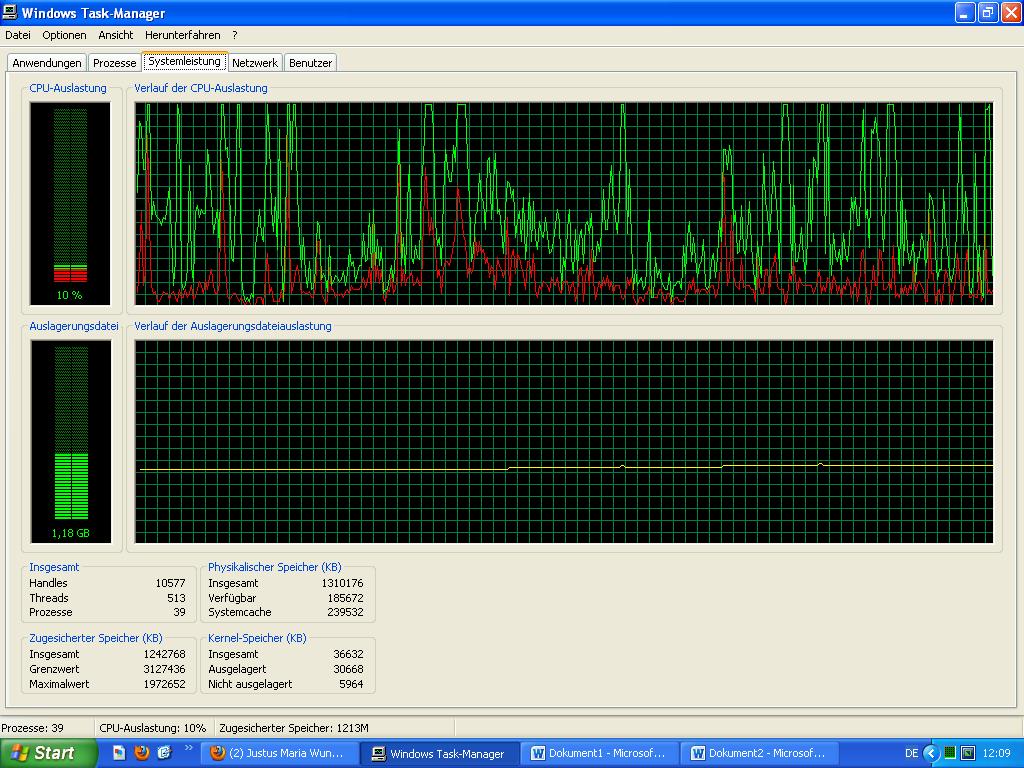
Task: Switch to Dokument1 Word taskbar button
Action: 599,753
